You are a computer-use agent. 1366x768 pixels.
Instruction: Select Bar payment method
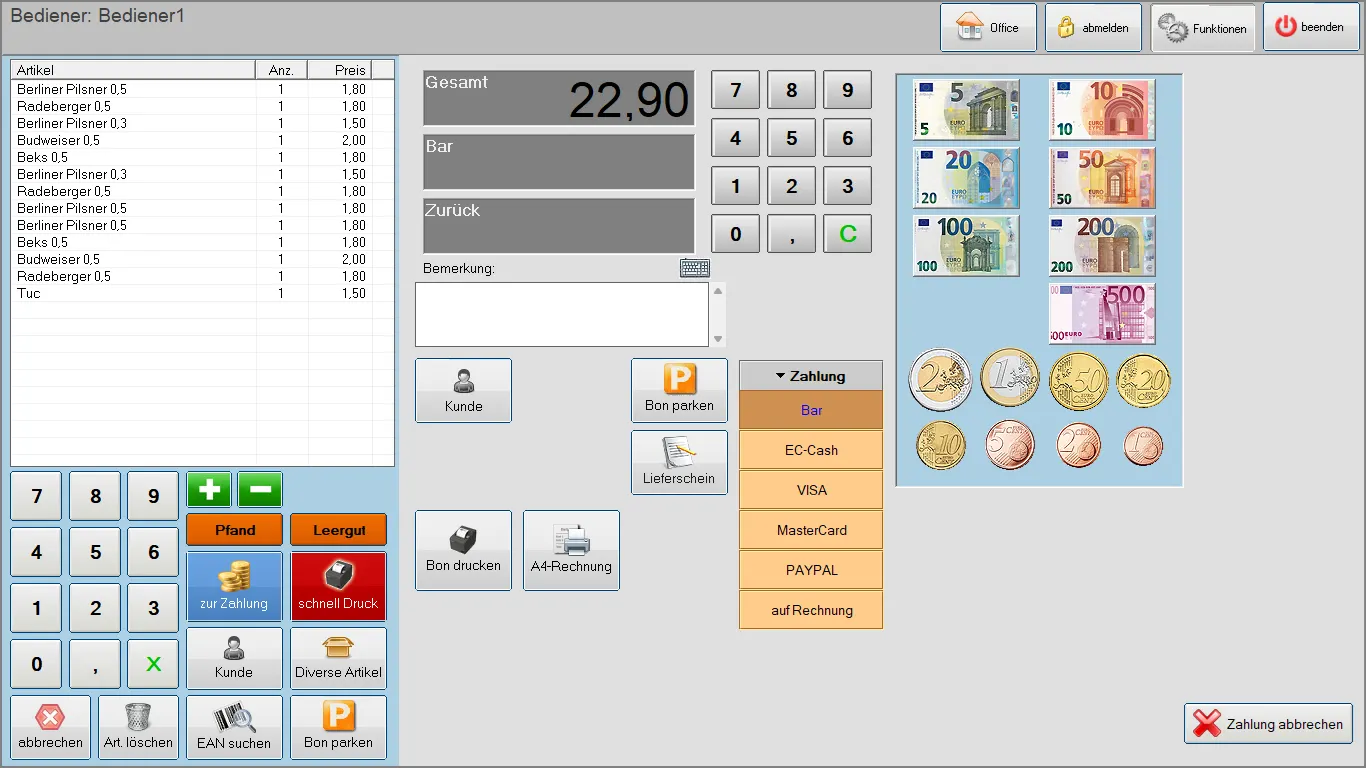coord(811,410)
